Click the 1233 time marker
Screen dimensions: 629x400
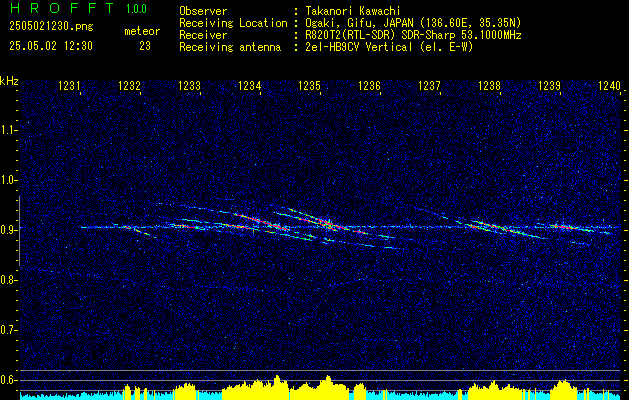[189, 86]
